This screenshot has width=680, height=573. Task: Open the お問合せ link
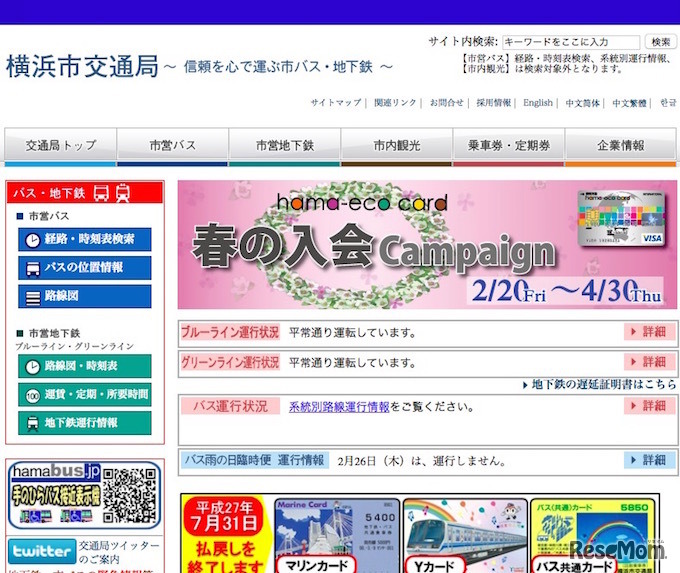[447, 103]
